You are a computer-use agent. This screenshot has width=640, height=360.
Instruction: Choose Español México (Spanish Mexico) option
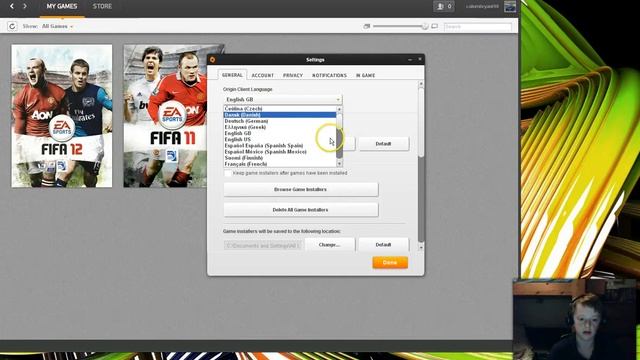click(x=280, y=151)
